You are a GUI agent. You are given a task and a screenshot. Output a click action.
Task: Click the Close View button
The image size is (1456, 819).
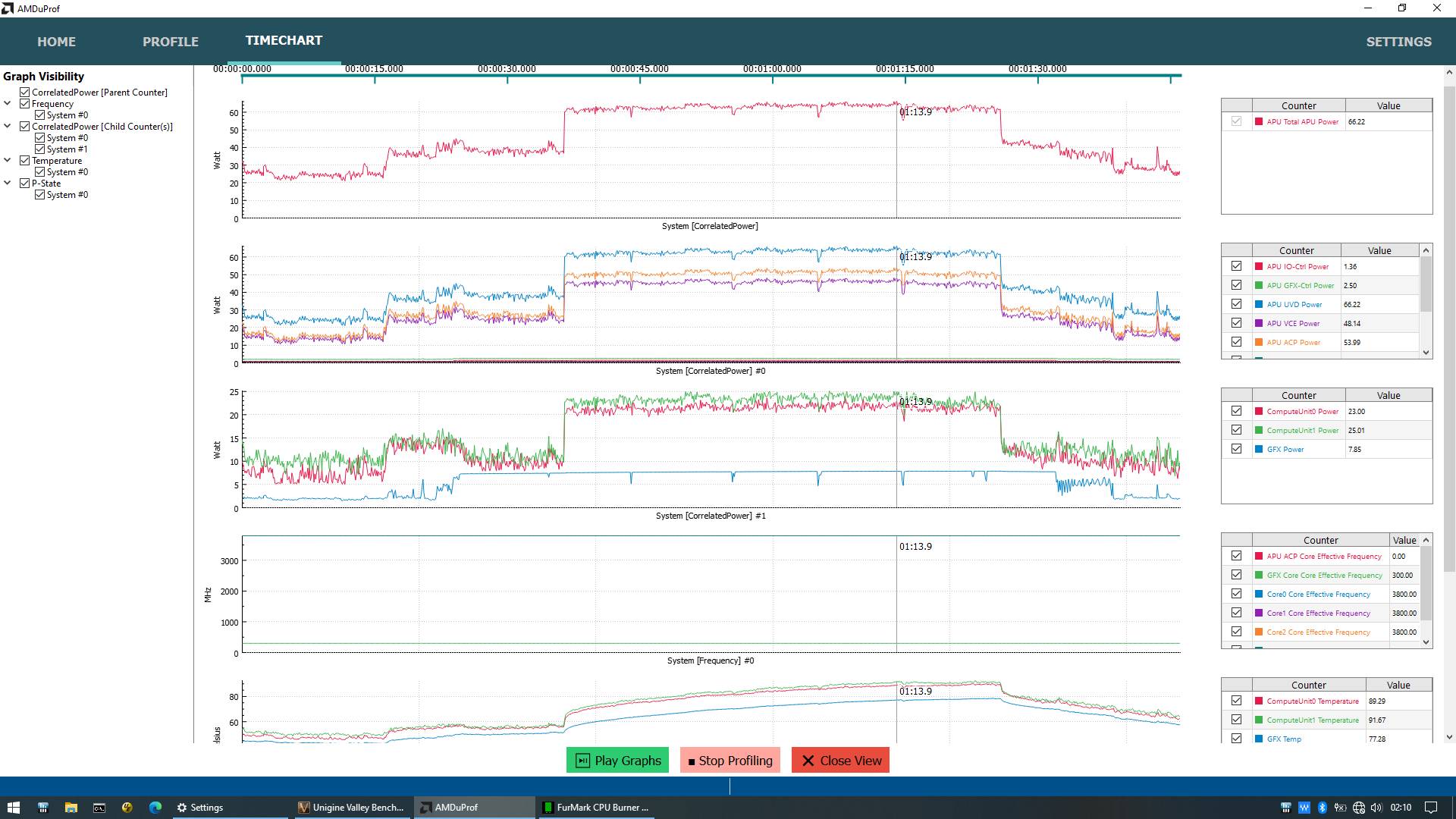pyautogui.click(x=840, y=761)
